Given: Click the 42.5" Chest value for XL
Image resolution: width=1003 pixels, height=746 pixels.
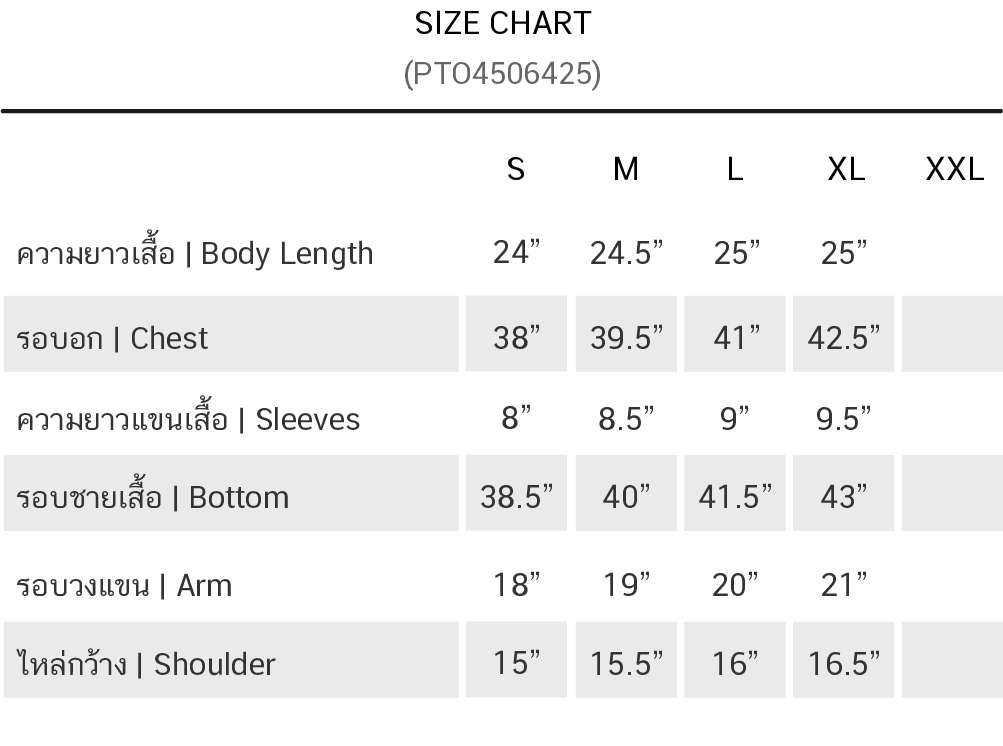Looking at the screenshot, I should pyautogui.click(x=844, y=338).
